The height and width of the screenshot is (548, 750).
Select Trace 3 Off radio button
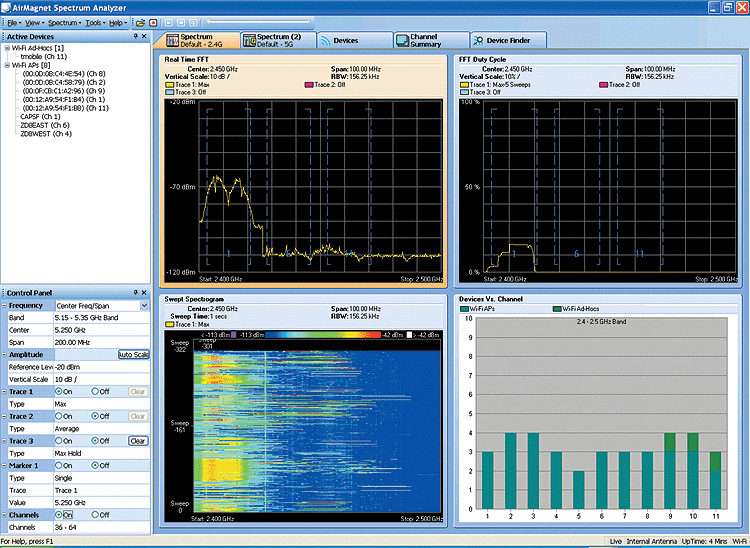coord(95,441)
